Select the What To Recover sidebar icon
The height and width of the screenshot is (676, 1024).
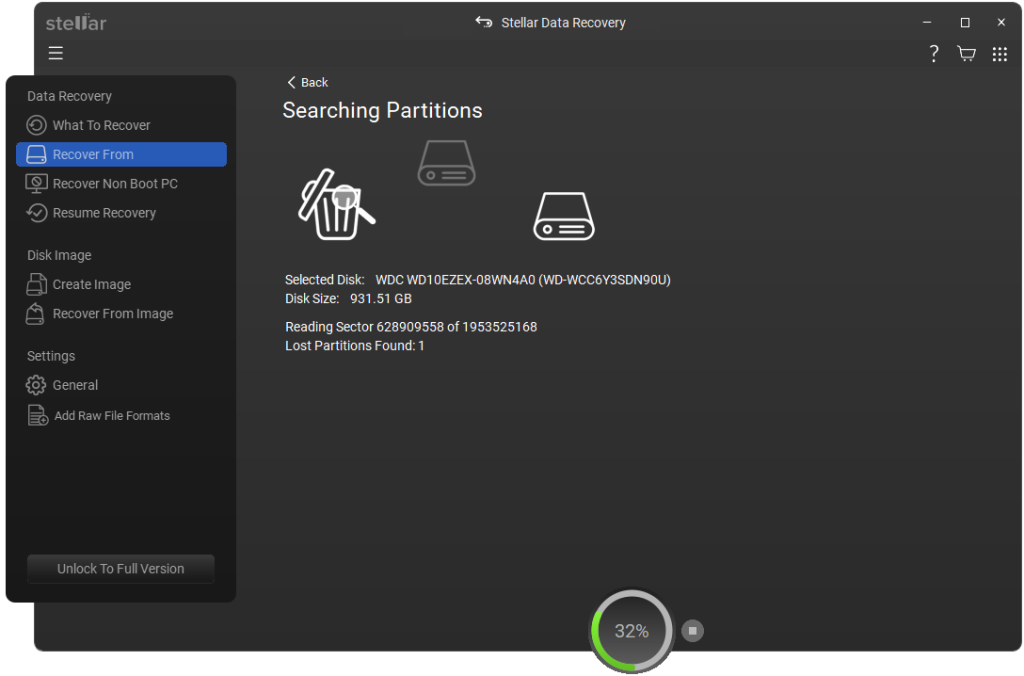(37, 125)
